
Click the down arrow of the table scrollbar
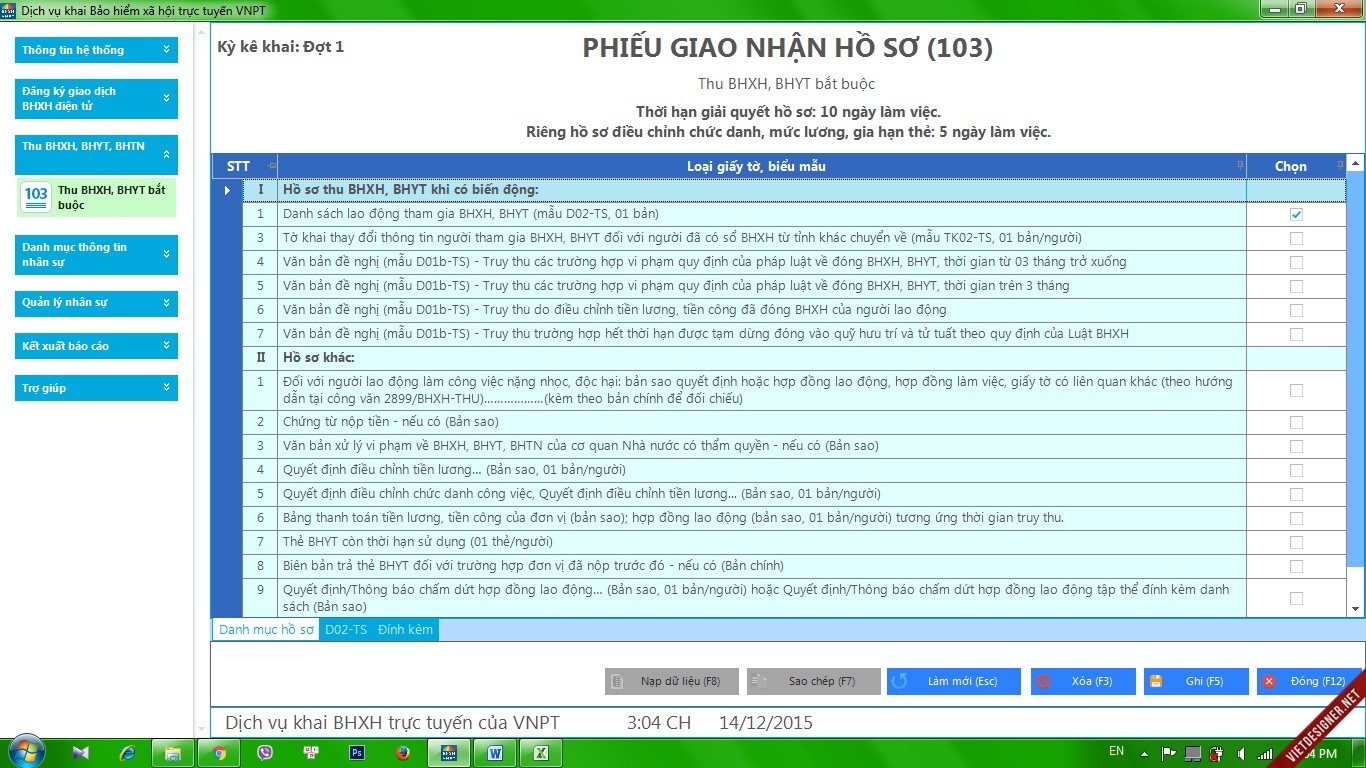[x=1356, y=608]
